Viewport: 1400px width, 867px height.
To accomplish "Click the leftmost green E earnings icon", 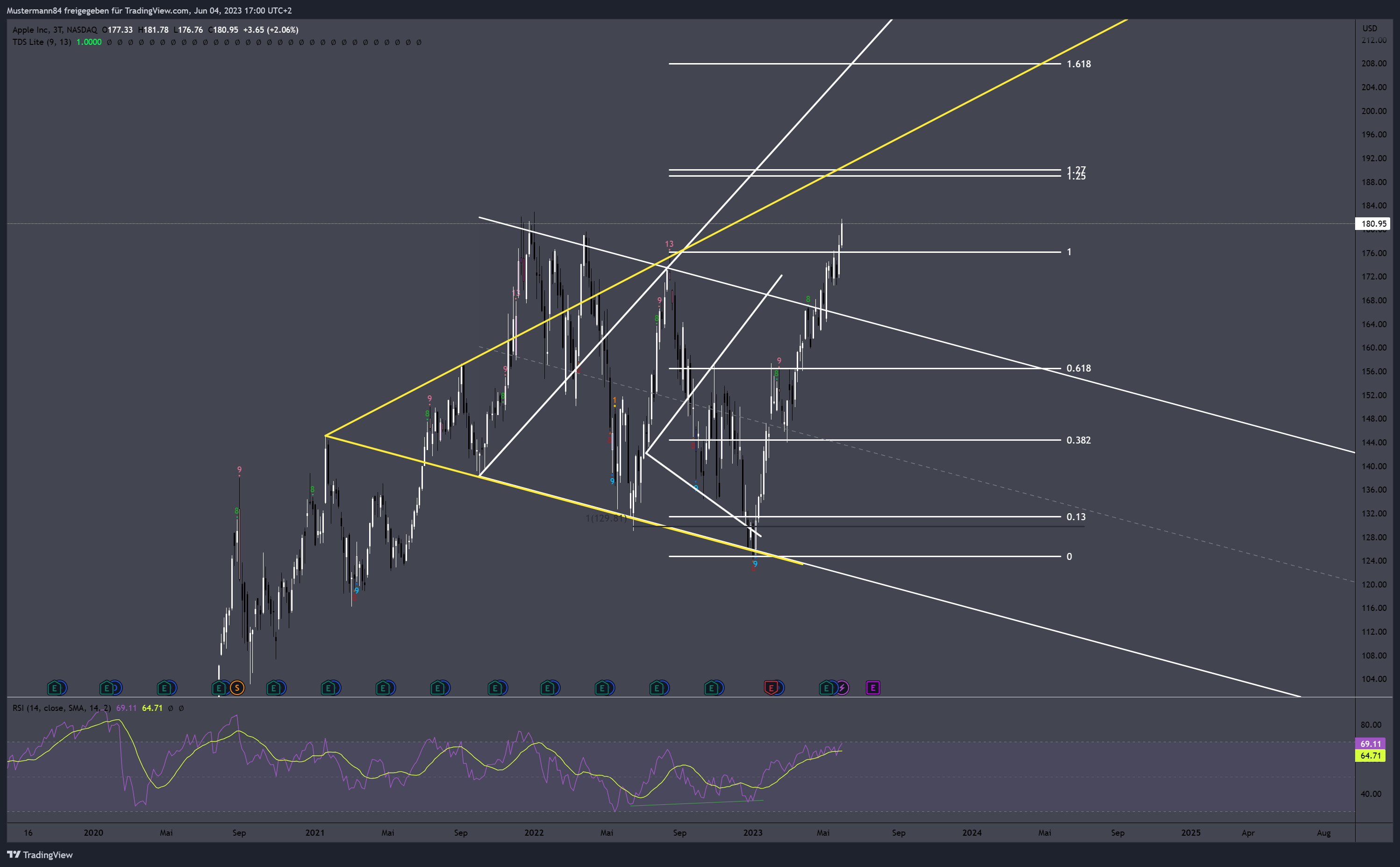I will 55,688.
